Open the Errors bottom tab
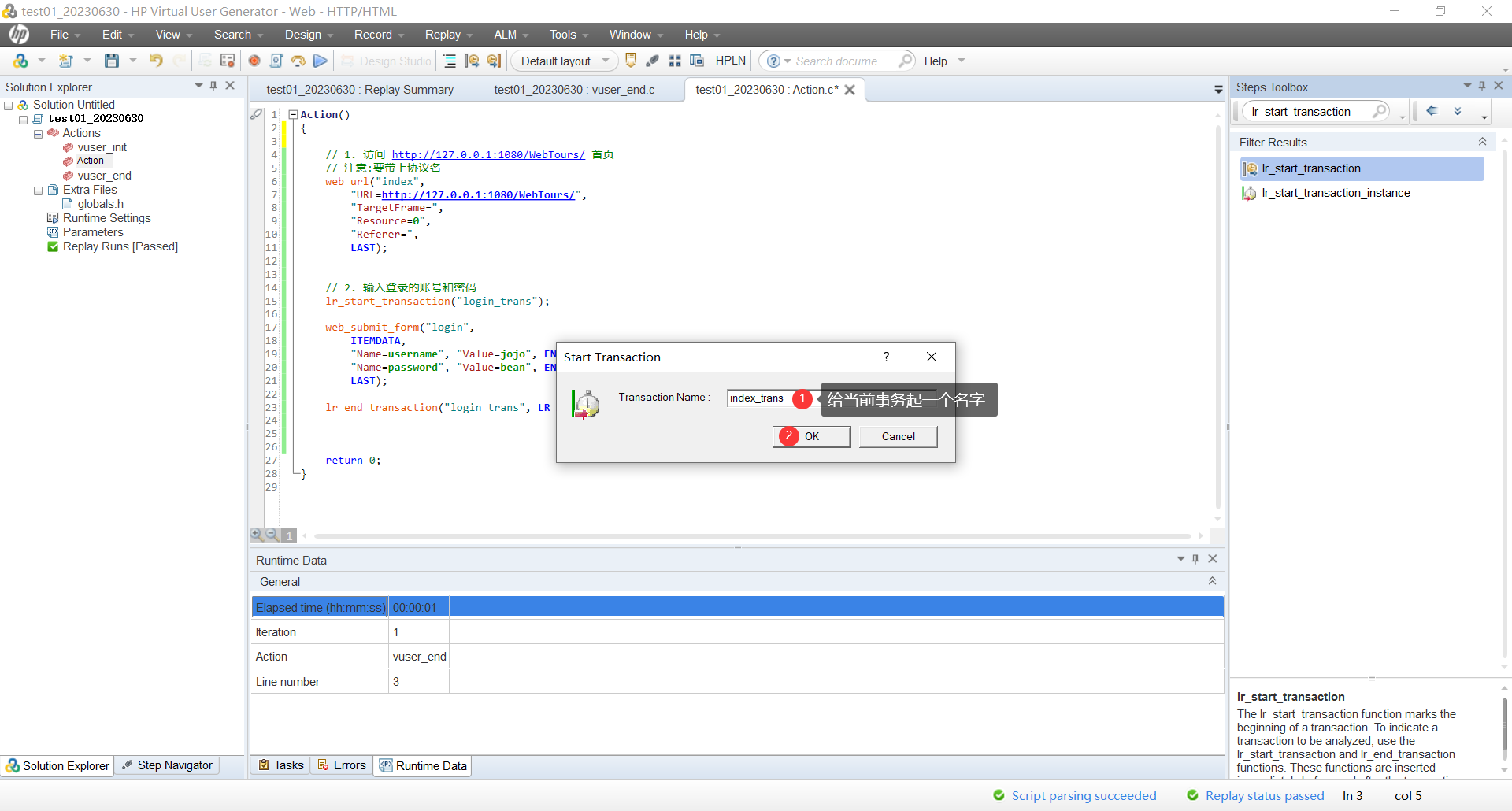This screenshot has height=811, width=1512. pos(342,765)
